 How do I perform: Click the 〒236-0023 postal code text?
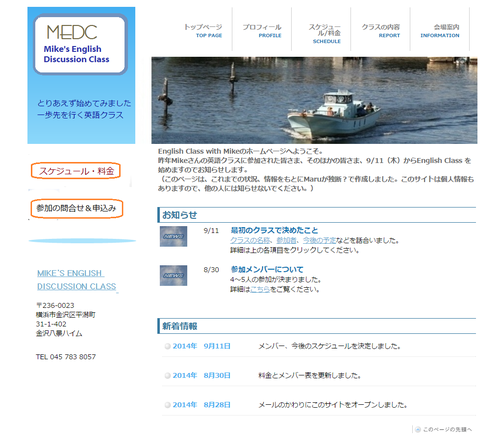(55, 305)
